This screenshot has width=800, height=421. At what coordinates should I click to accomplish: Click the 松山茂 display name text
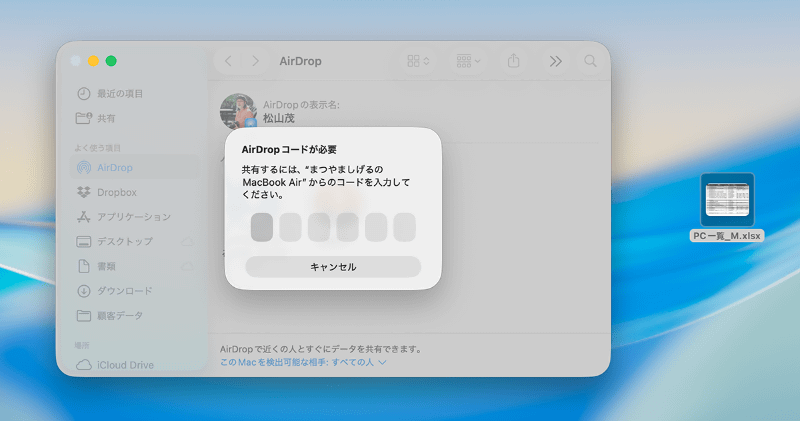pyautogui.click(x=279, y=118)
